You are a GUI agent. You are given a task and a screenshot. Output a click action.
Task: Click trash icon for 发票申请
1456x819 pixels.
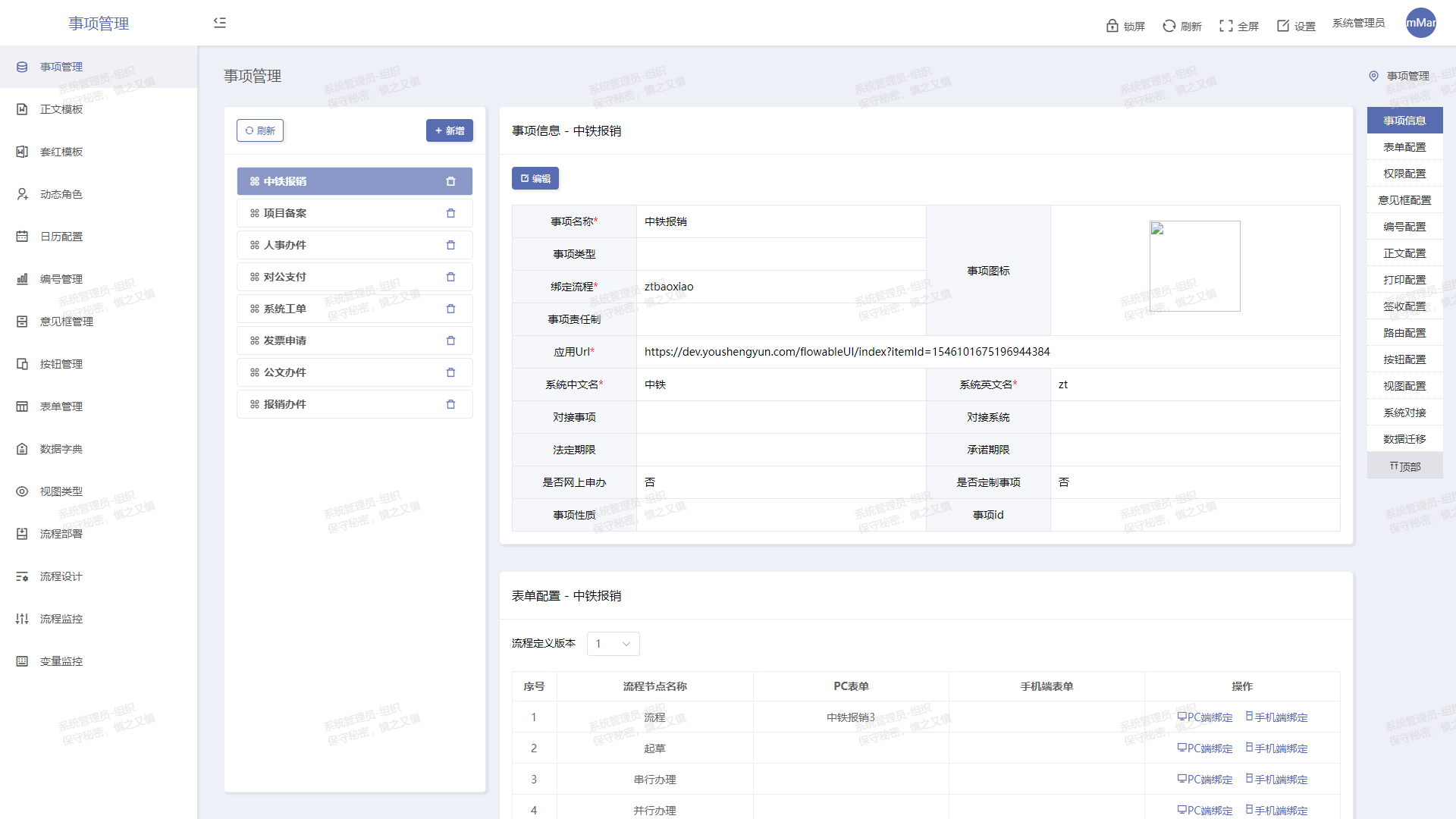pos(450,340)
